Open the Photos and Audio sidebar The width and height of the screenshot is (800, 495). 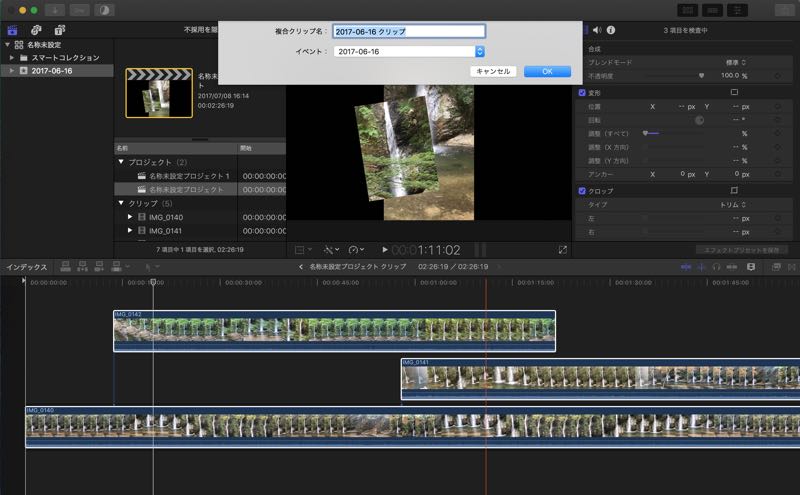tap(37, 30)
